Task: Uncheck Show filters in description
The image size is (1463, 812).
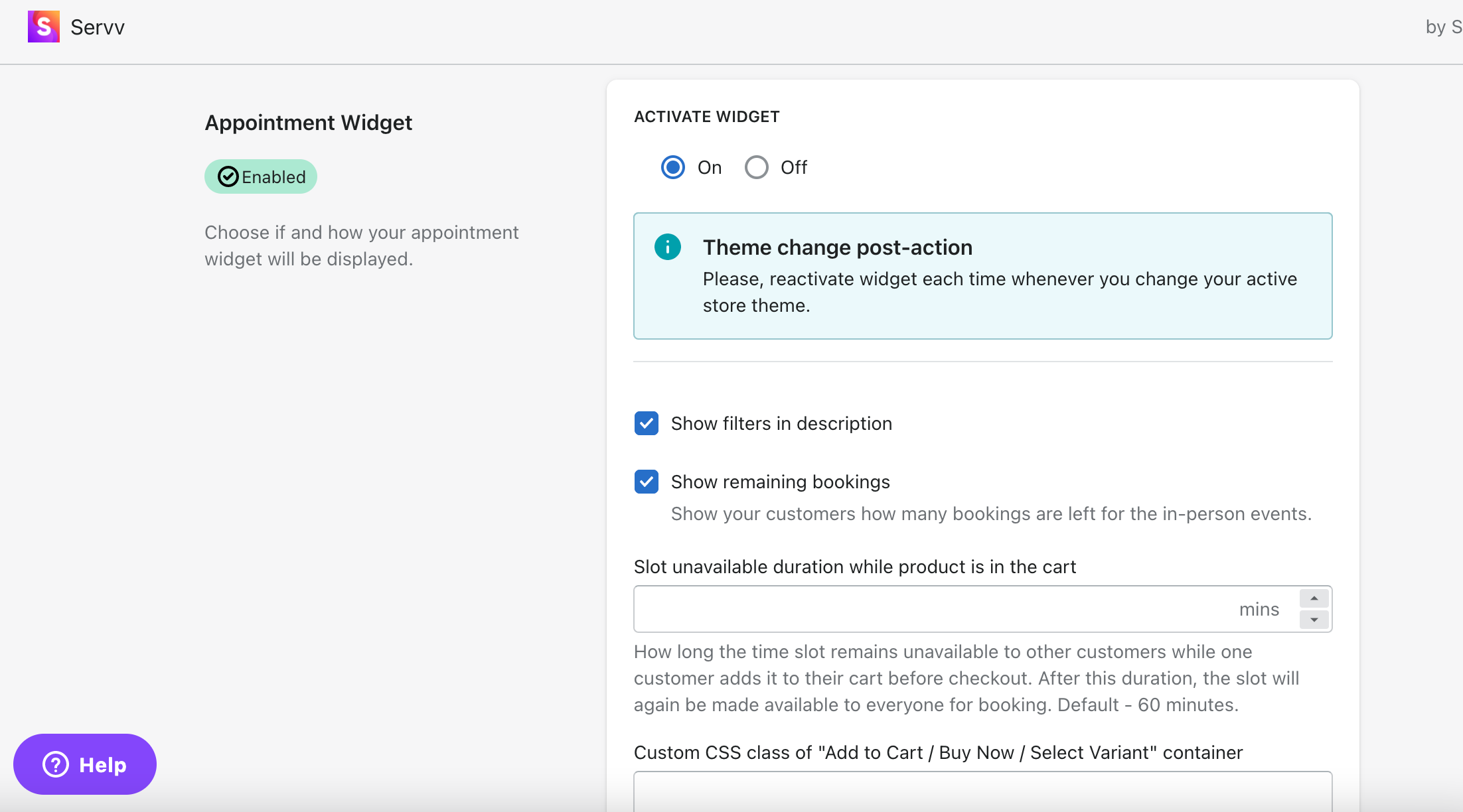Action: tap(646, 423)
